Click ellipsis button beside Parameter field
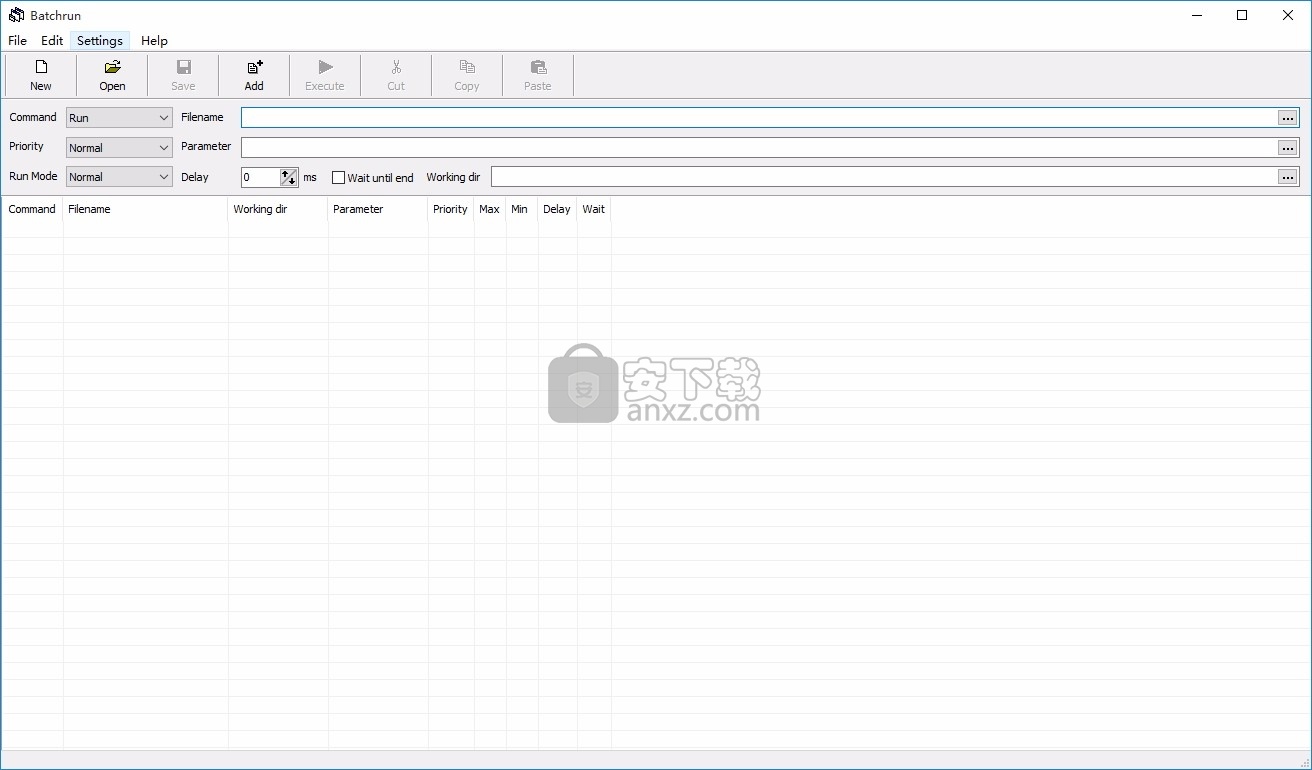The height and width of the screenshot is (770, 1312). tap(1287, 148)
